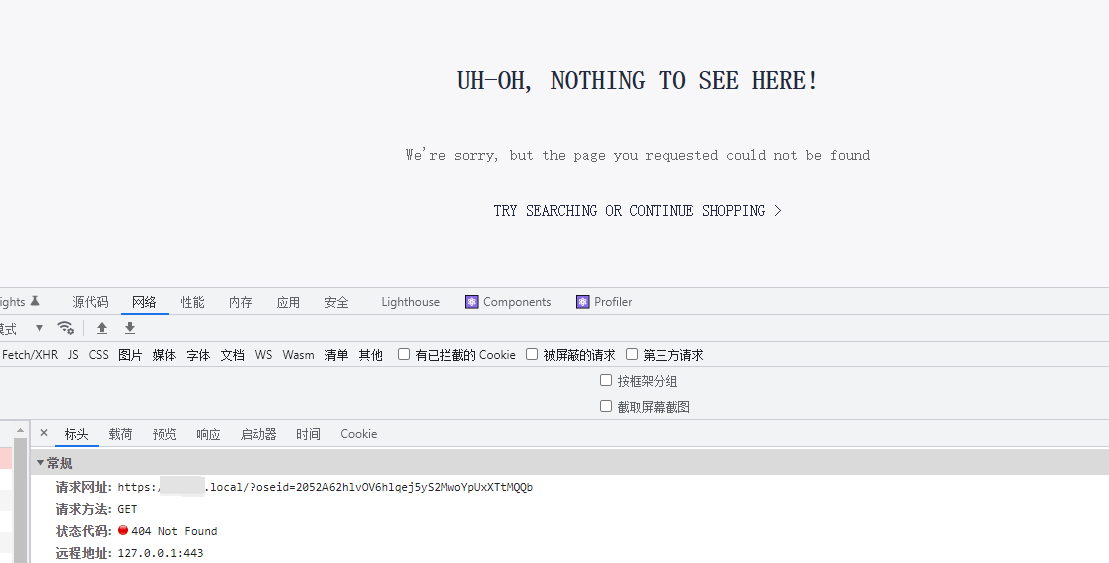Open the 时间 details tab
The width and height of the screenshot is (1109, 563).
tap(308, 434)
